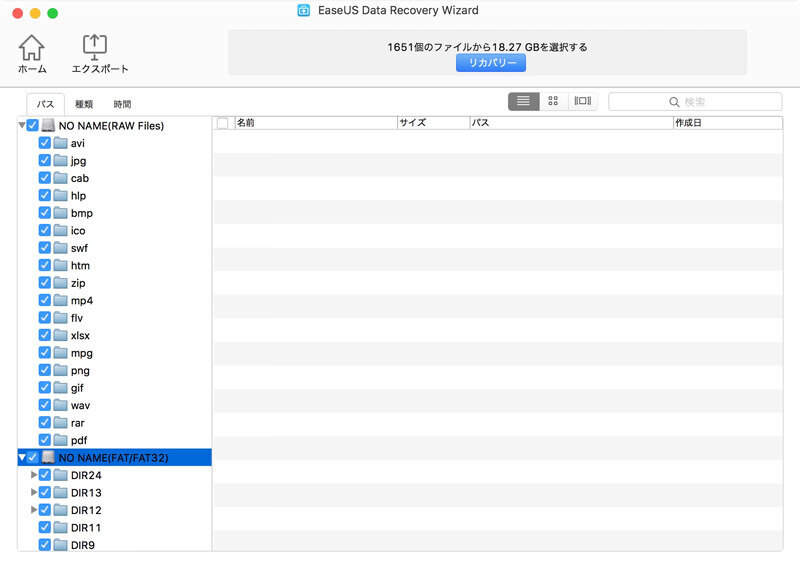Uncheck the DIR11 folder checkbox
Viewport: 800px width, 568px height.
44,527
